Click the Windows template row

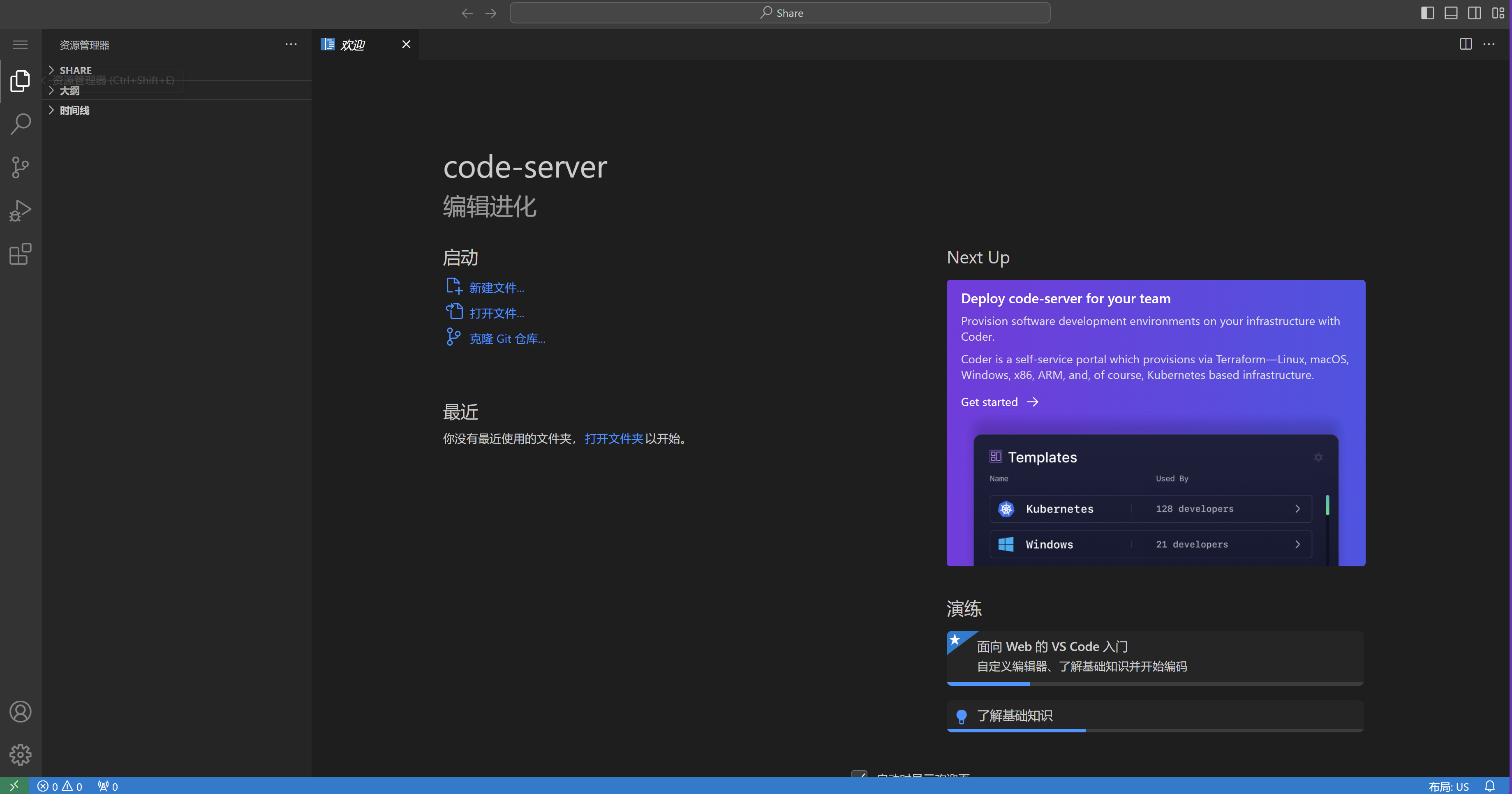[1150, 545]
